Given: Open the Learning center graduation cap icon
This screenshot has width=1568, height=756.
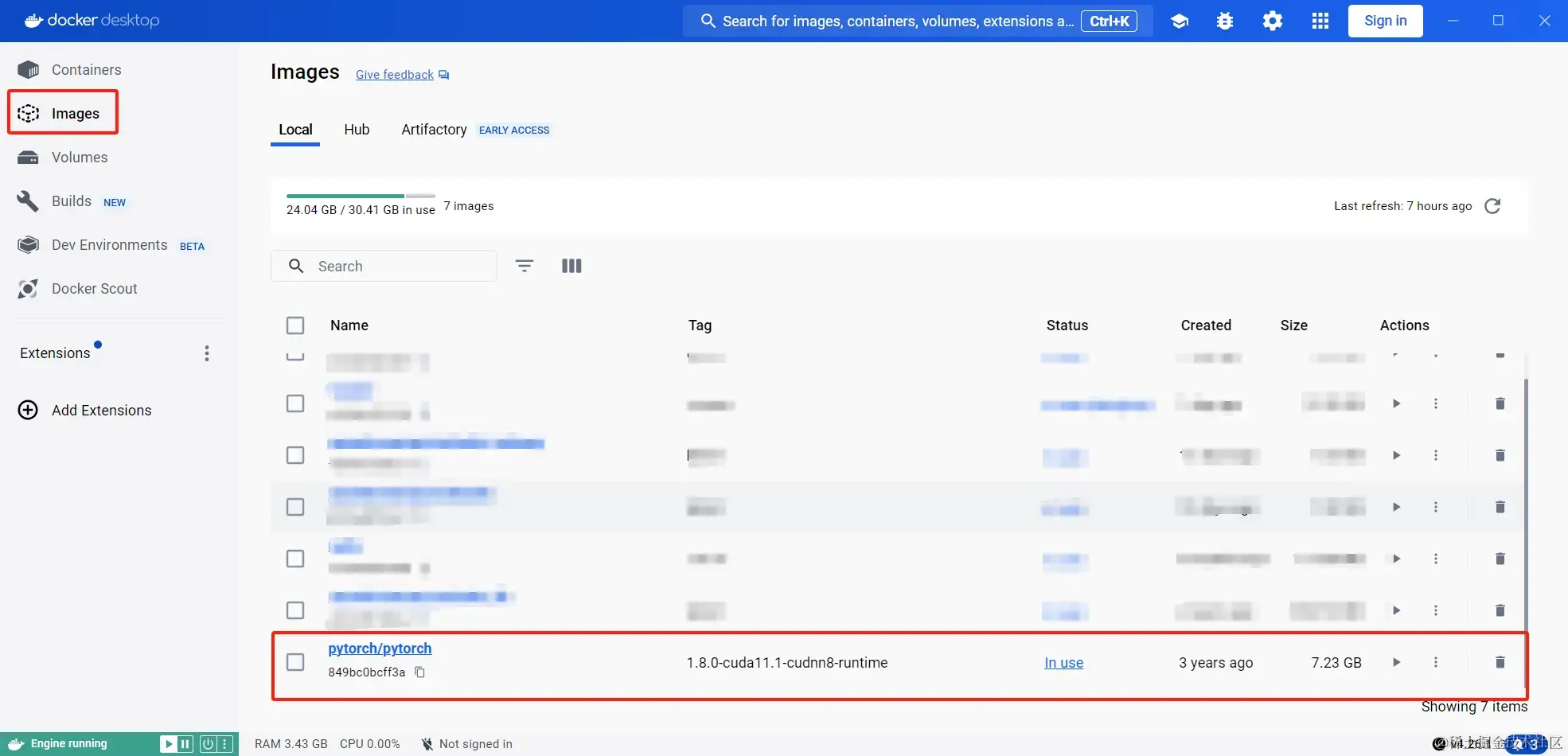Looking at the screenshot, I should point(1180,21).
